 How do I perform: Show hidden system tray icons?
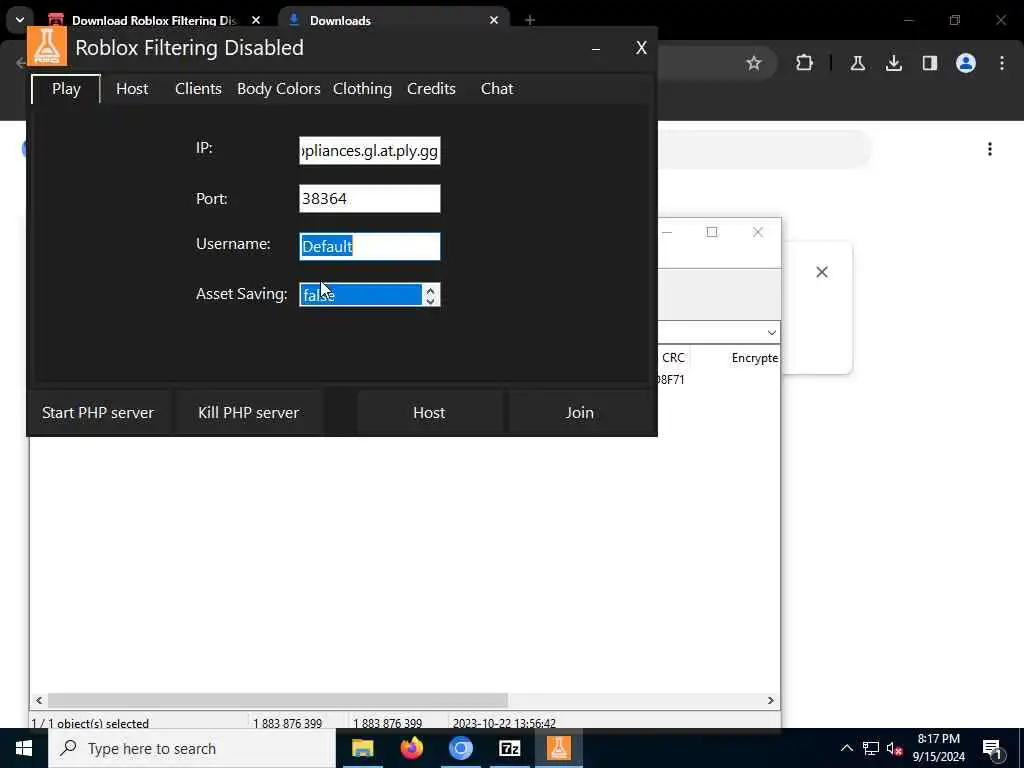click(846, 748)
